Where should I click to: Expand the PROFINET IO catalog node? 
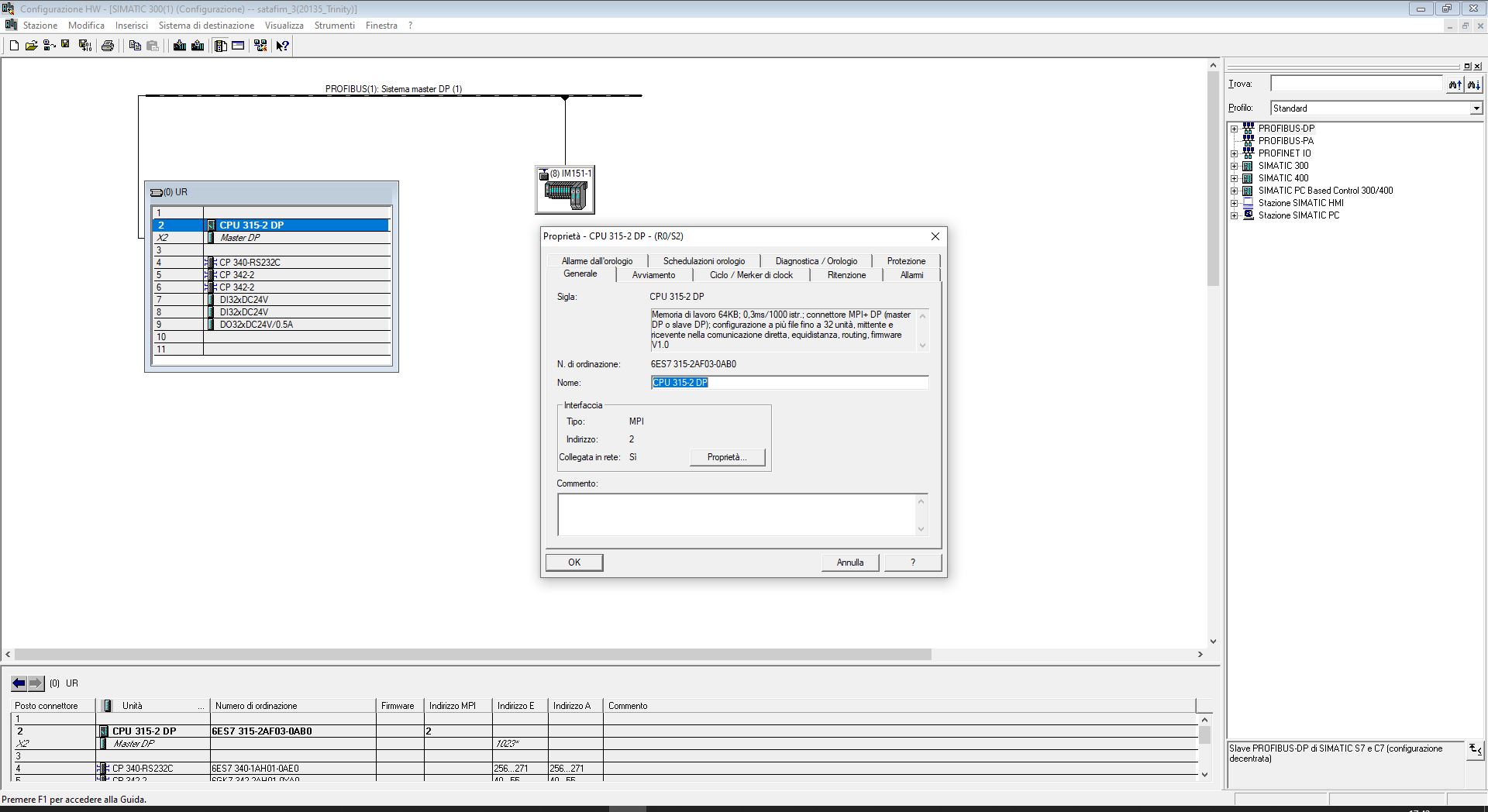pyautogui.click(x=1234, y=153)
